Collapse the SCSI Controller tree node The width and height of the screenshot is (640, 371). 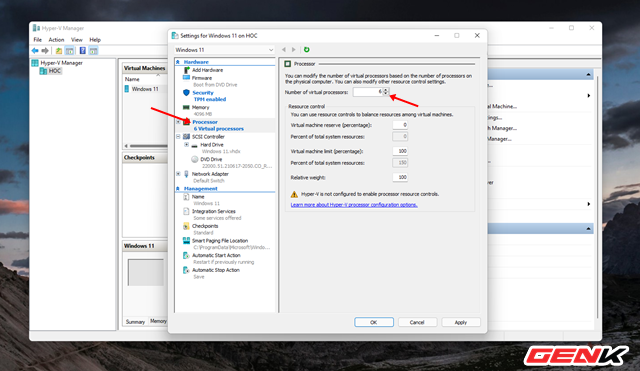tap(178, 137)
